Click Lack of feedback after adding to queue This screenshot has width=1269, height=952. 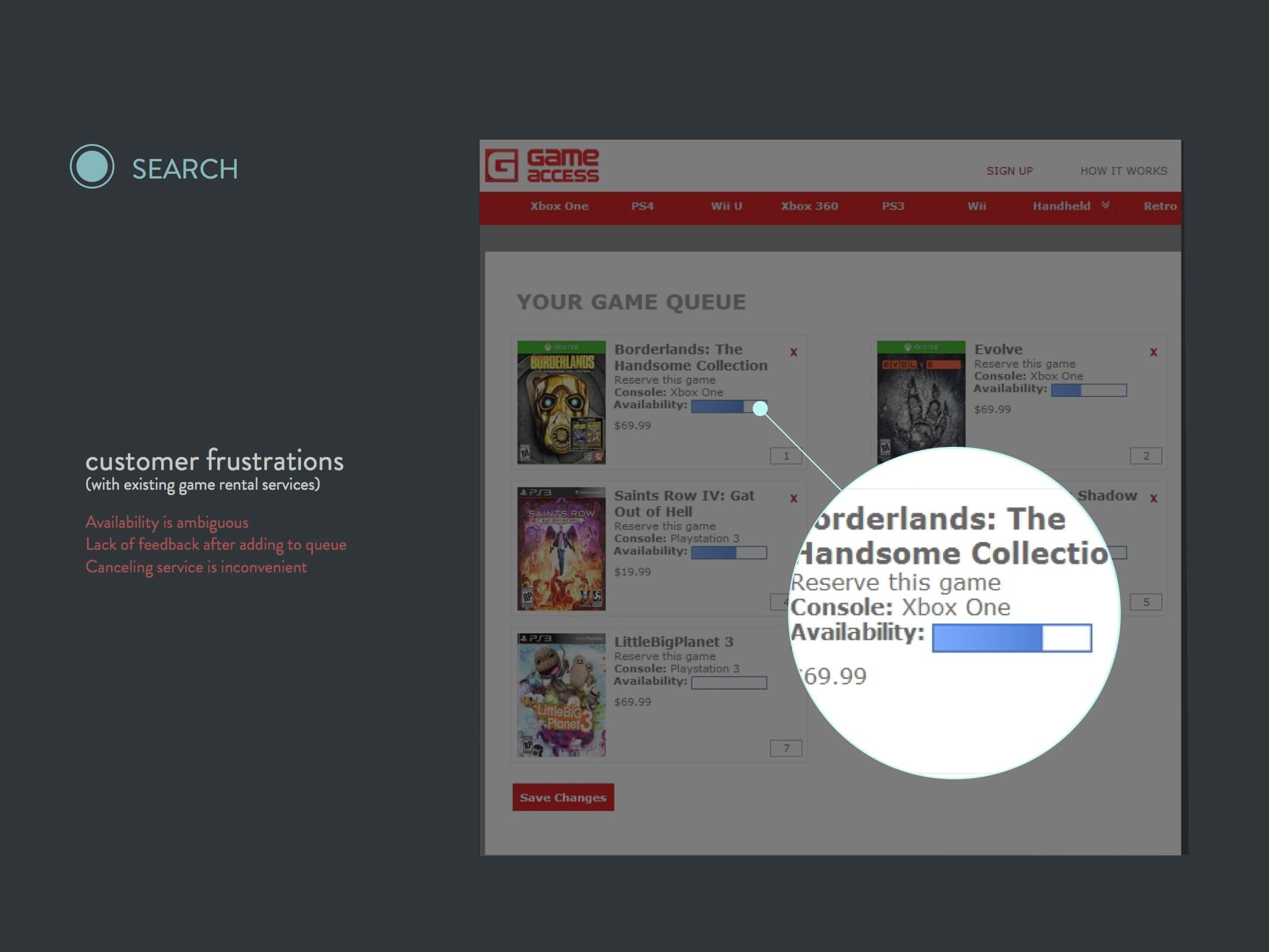(x=215, y=545)
